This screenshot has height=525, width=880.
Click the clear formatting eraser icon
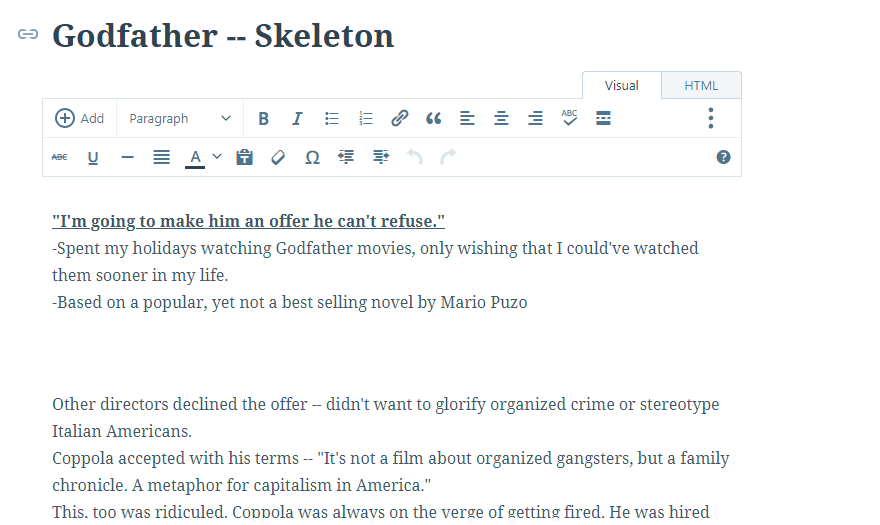(x=278, y=157)
